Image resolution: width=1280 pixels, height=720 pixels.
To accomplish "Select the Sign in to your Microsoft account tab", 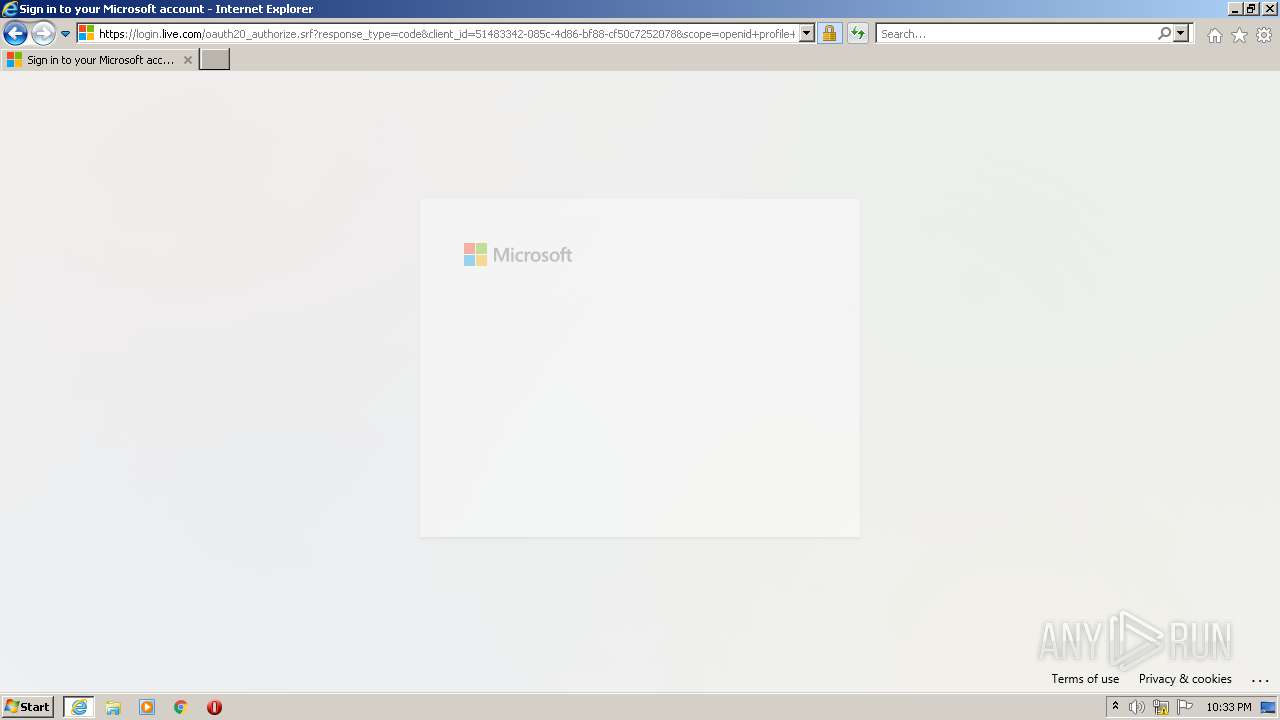I will pyautogui.click(x=99, y=60).
